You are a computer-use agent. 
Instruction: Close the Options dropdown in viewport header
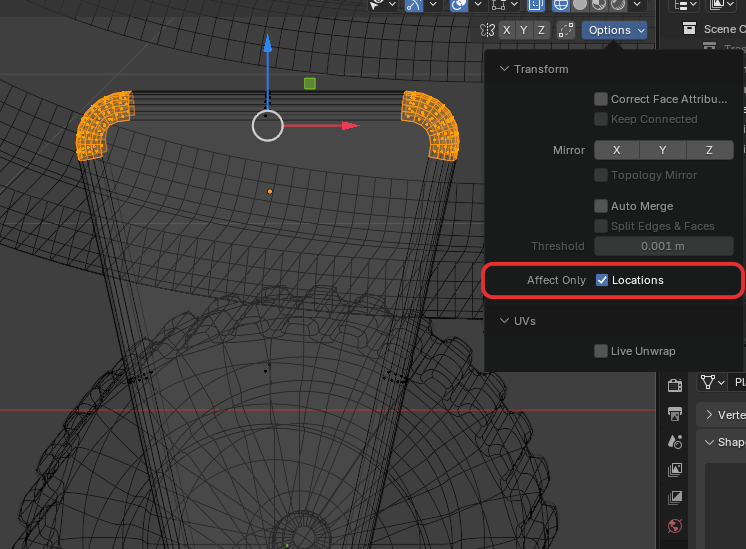(614, 30)
